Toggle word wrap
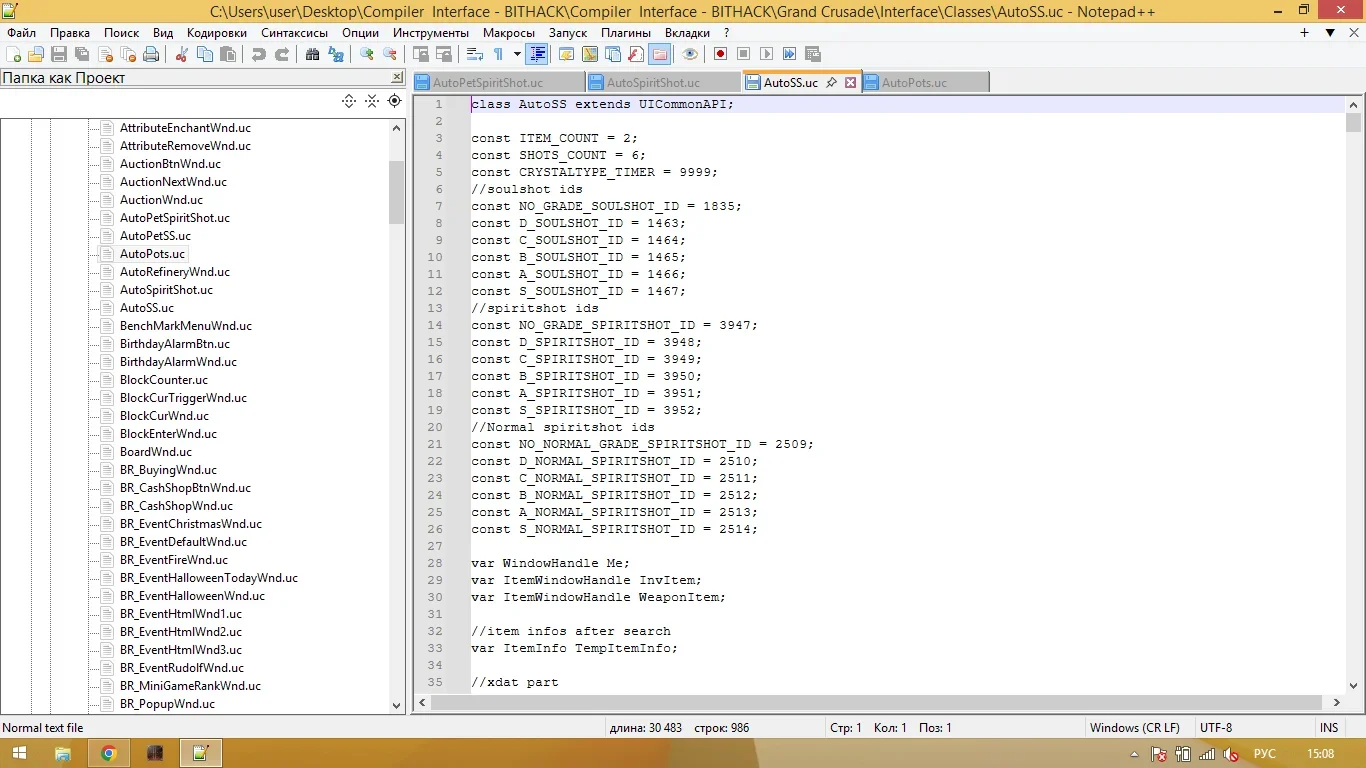 click(x=476, y=54)
